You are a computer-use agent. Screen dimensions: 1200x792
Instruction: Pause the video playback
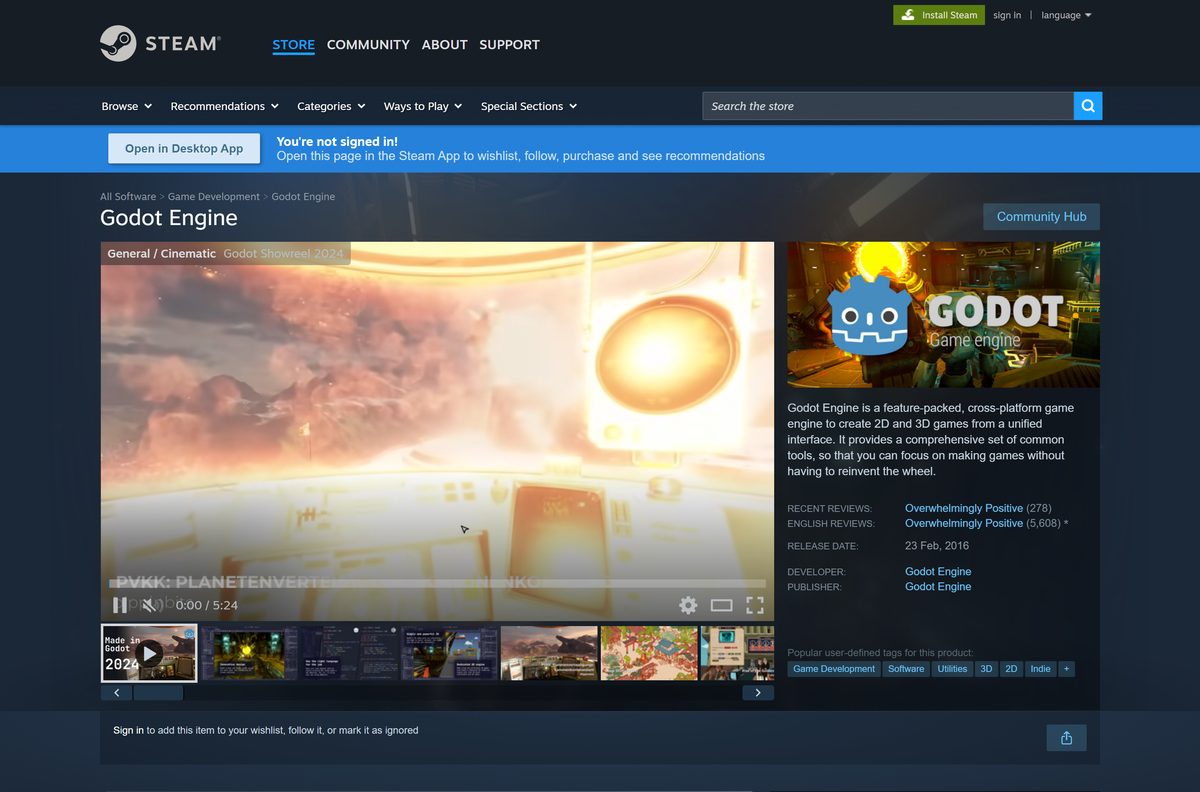tap(120, 605)
